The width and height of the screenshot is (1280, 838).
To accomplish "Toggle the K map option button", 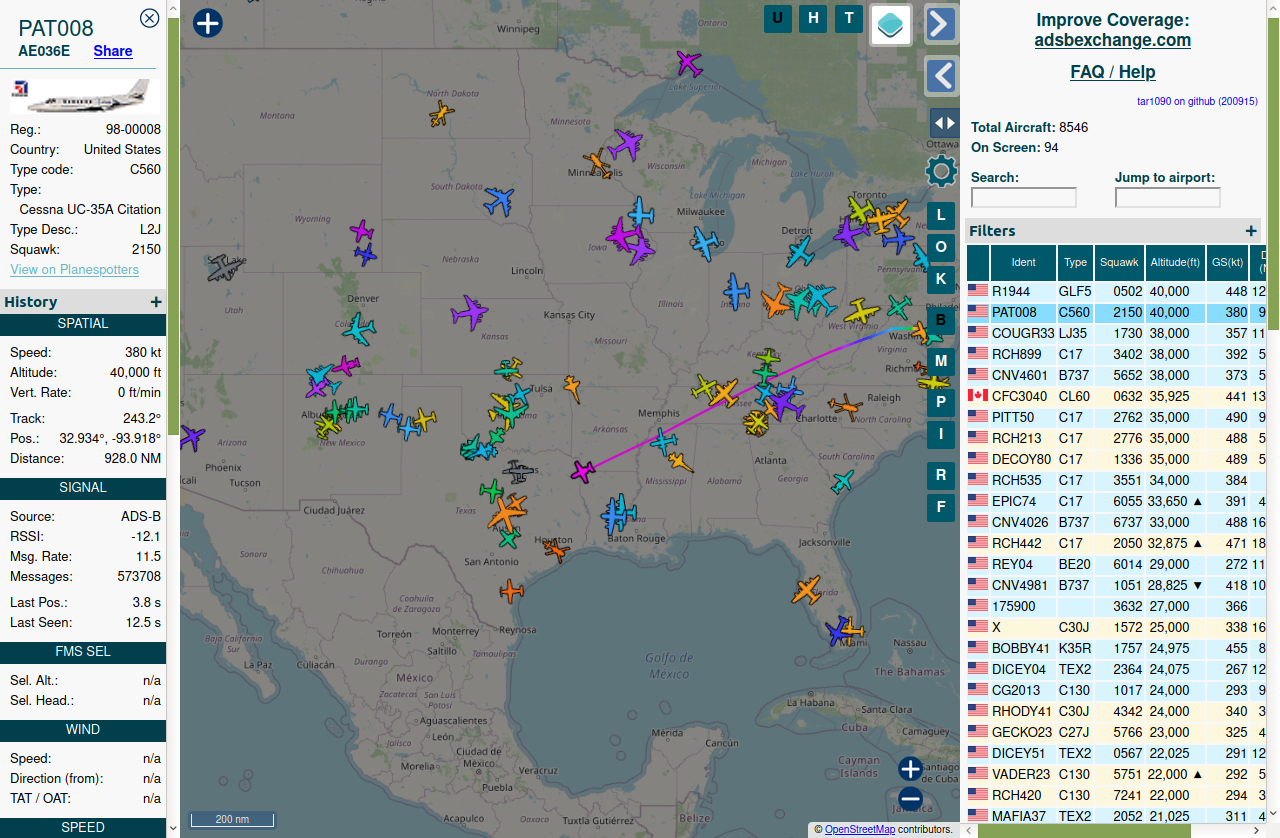I will [941, 279].
